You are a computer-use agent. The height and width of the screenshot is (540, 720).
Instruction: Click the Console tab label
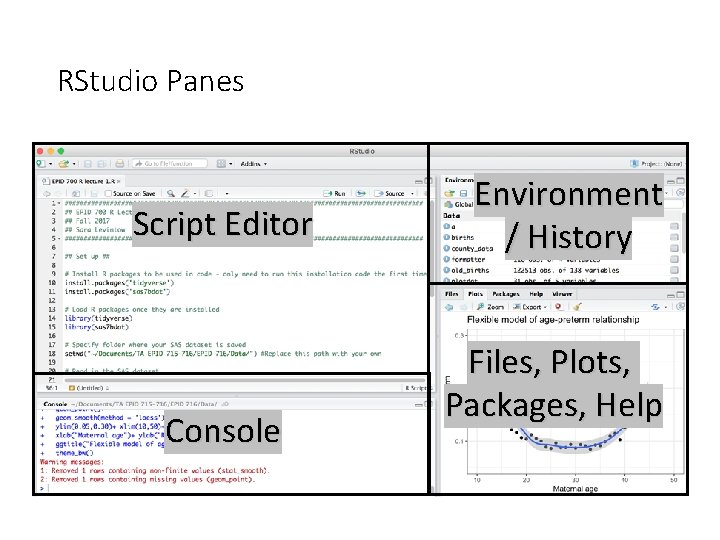pyautogui.click(x=56, y=404)
